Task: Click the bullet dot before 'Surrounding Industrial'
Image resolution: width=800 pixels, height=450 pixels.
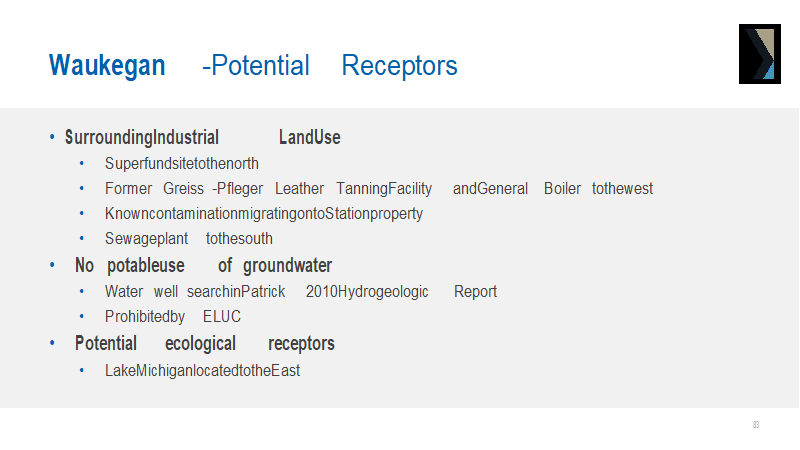Action: point(52,138)
